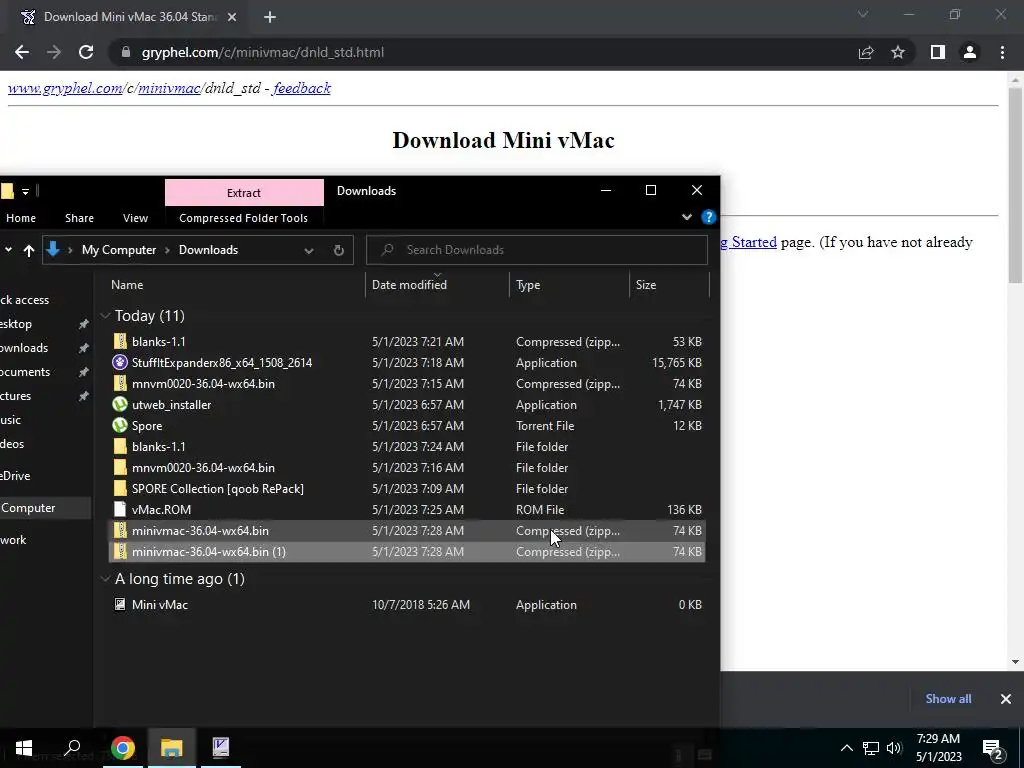
Task: Click utweb_installer uTorrent icon
Action: click(120, 404)
